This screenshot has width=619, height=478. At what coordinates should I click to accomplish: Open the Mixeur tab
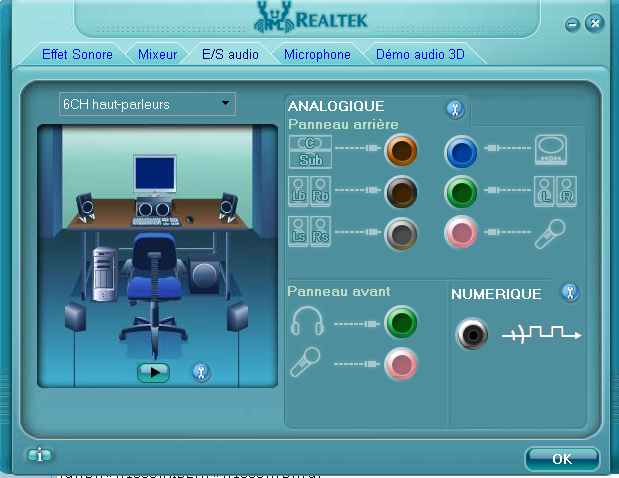[158, 54]
